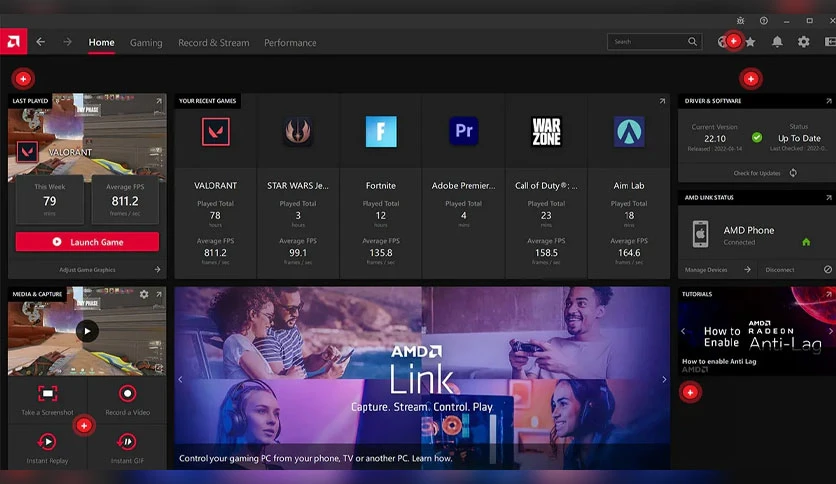Go forward with the right arrow

(67, 42)
